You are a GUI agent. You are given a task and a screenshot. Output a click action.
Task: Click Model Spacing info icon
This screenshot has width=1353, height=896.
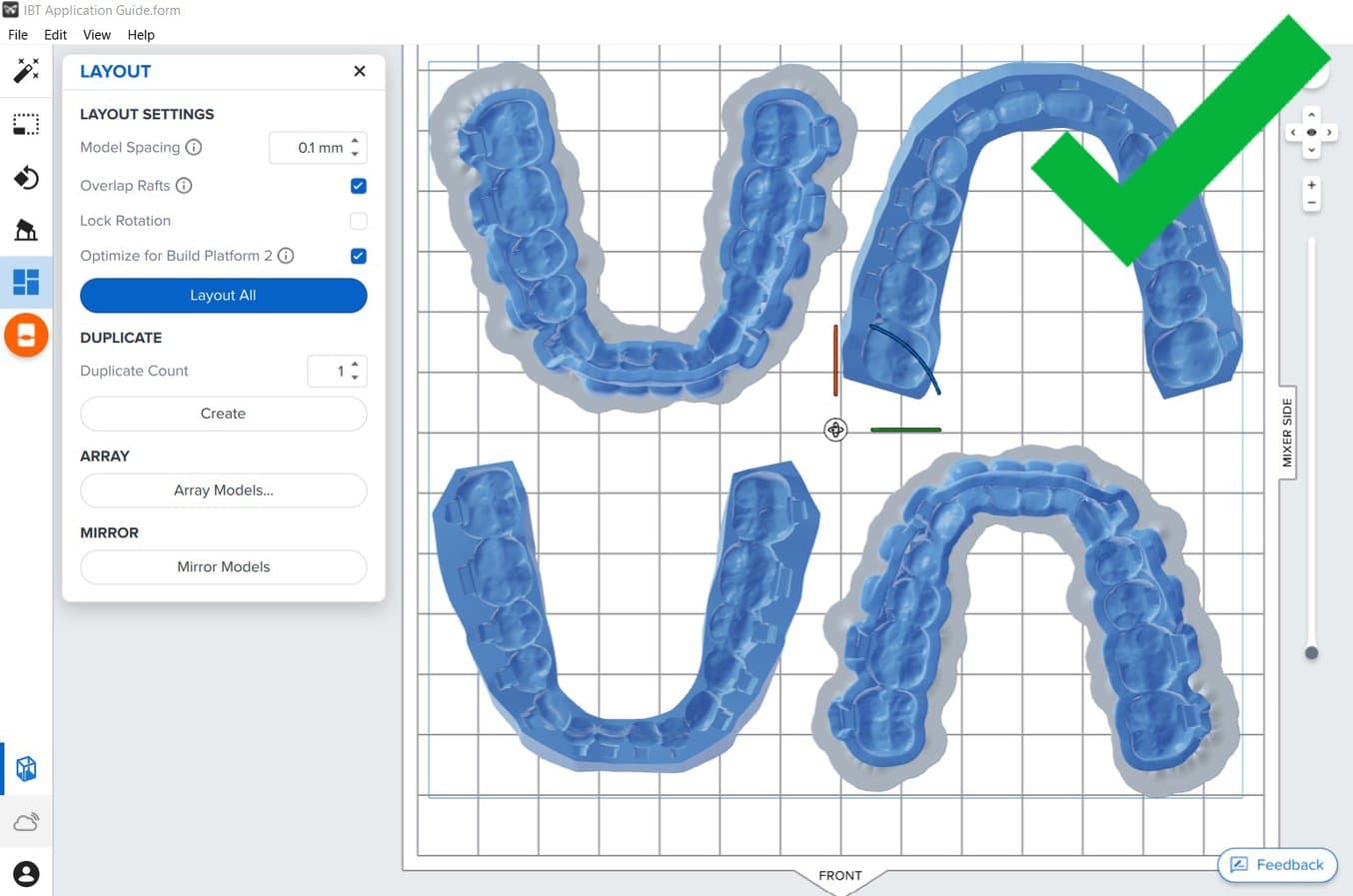[194, 147]
